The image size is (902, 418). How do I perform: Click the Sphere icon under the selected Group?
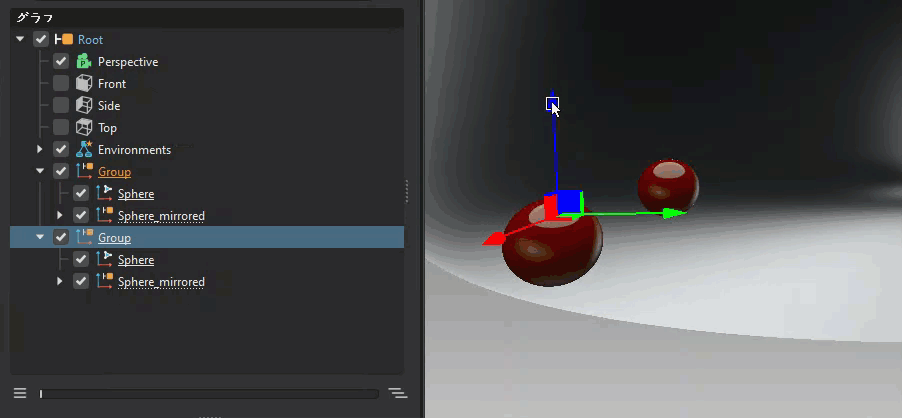pos(104,259)
